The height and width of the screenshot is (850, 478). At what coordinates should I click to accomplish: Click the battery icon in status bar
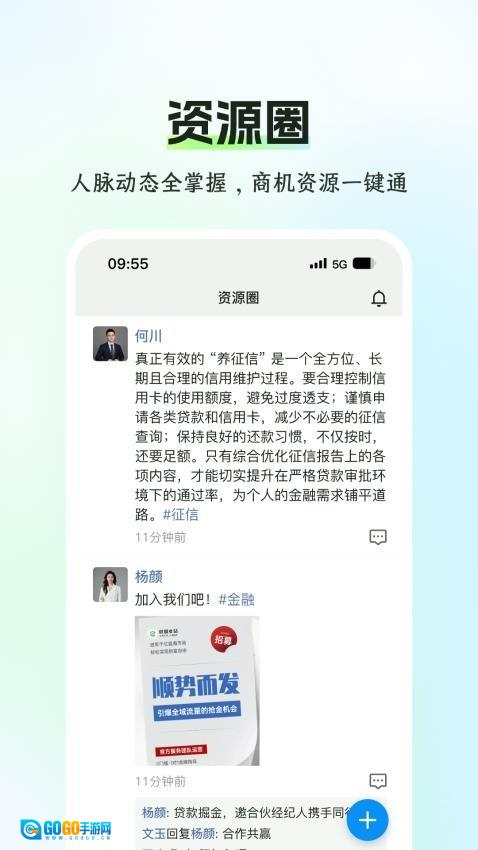click(x=364, y=263)
